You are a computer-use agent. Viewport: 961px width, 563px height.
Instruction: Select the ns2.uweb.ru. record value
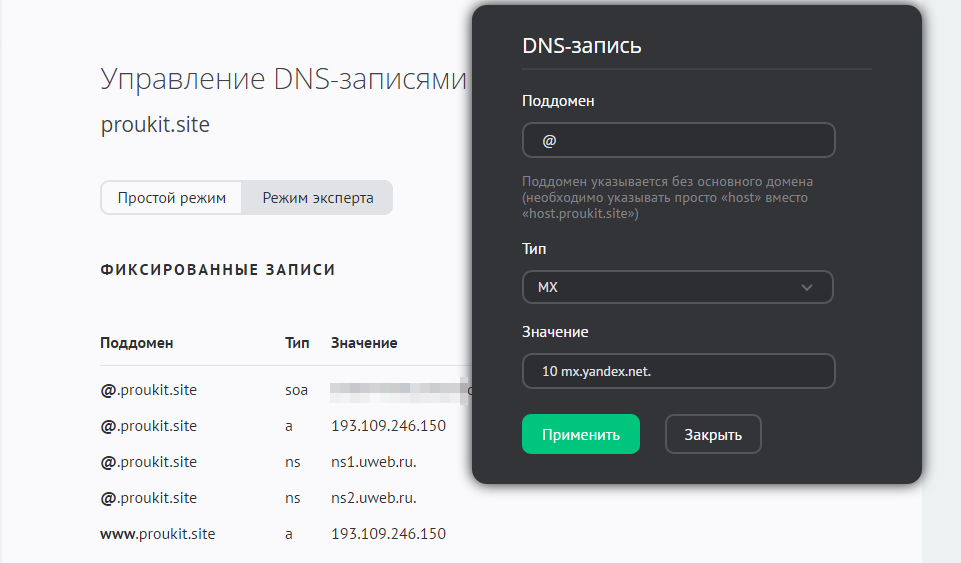[x=373, y=498]
